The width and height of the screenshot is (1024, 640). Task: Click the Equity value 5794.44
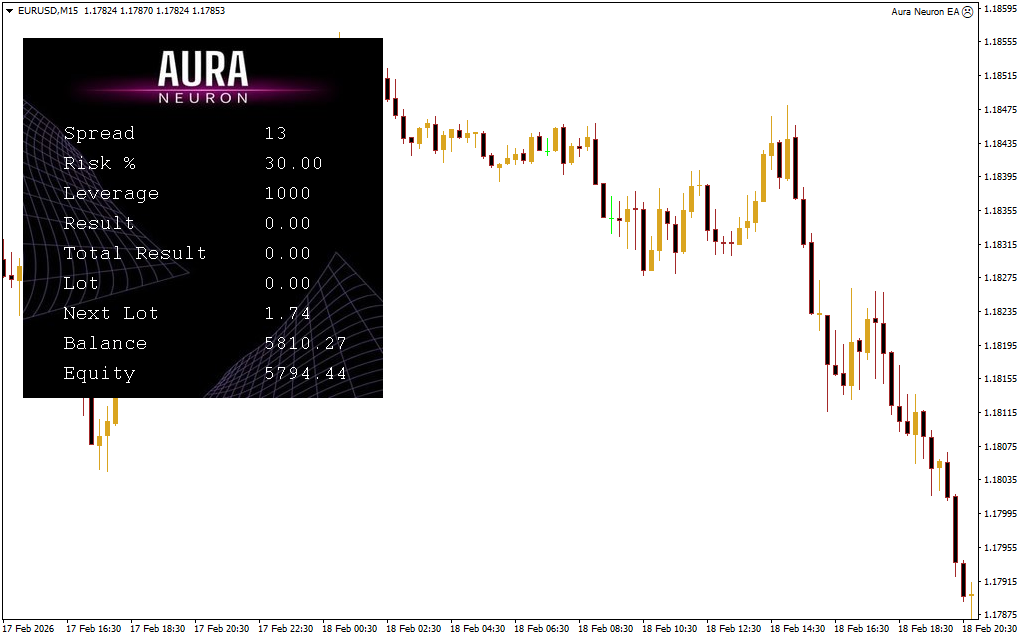click(305, 373)
